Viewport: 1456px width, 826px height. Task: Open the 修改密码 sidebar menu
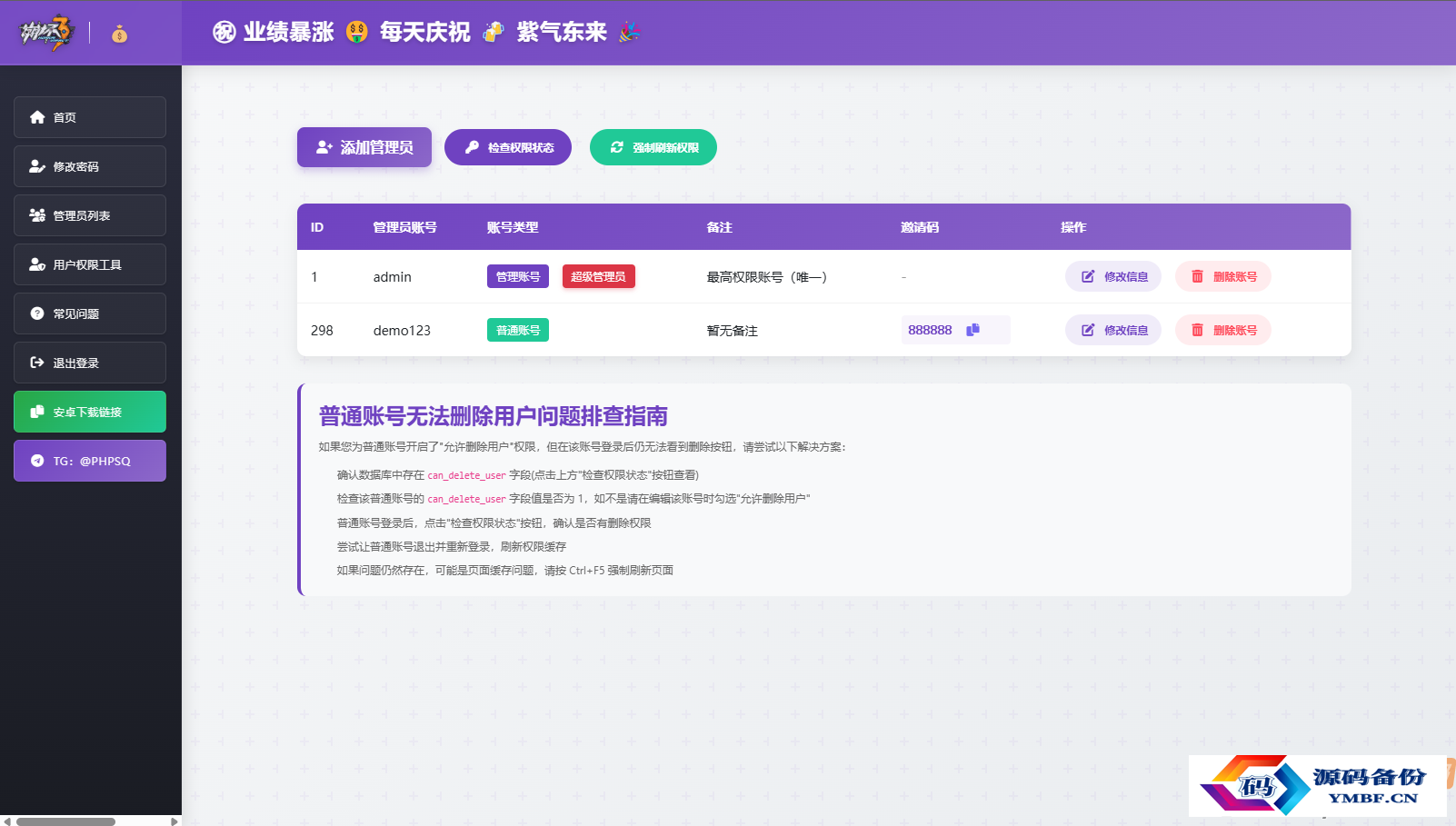pyautogui.click(x=90, y=166)
